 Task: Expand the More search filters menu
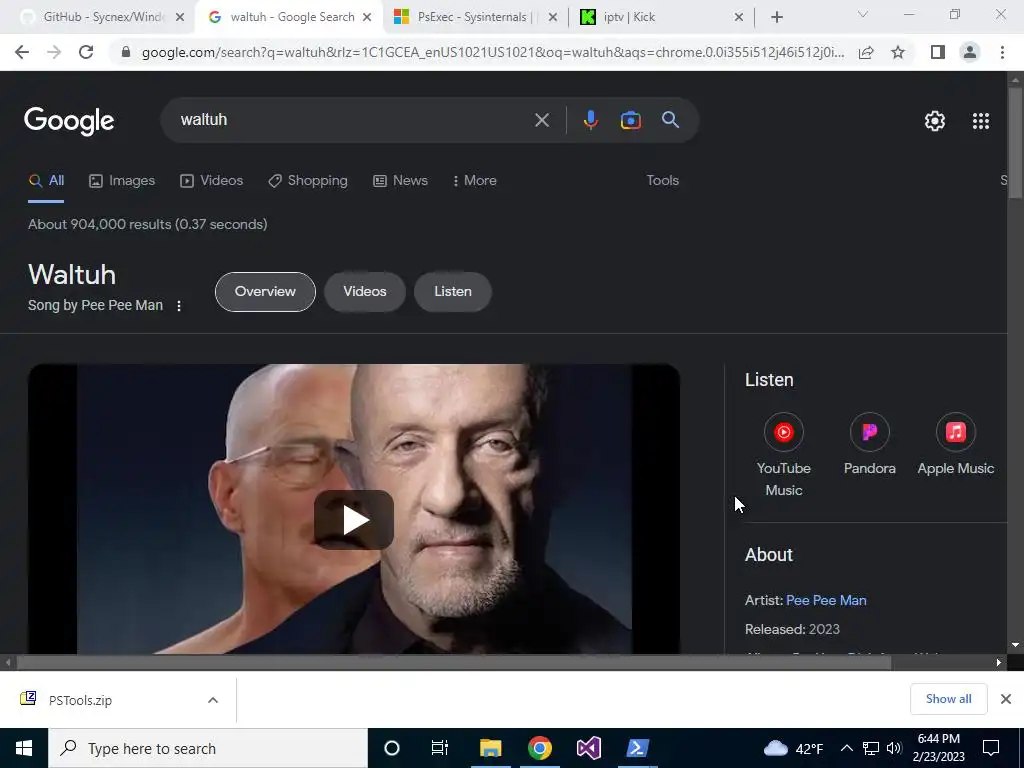click(475, 180)
